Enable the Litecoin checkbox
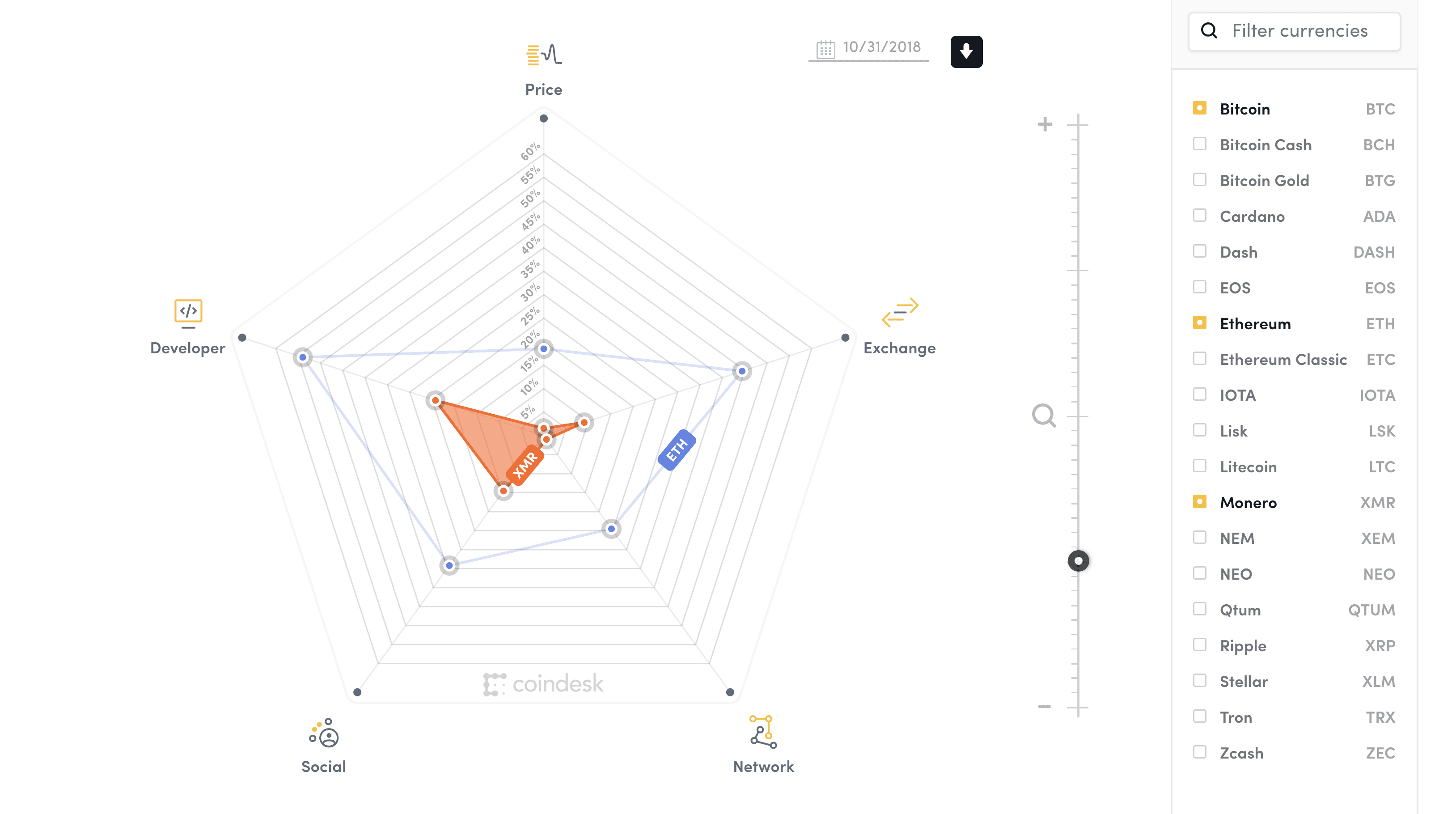Image resolution: width=1456 pixels, height=814 pixels. (x=1200, y=466)
